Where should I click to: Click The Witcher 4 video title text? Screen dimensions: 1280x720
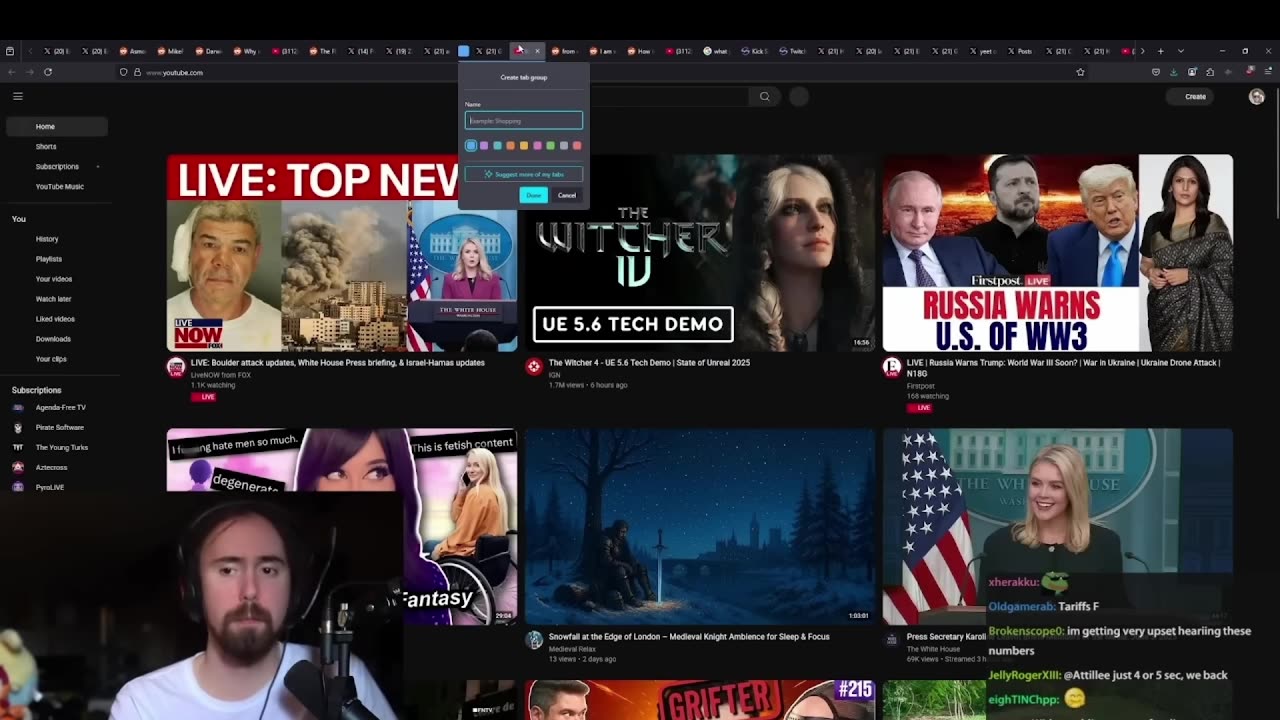click(649, 363)
